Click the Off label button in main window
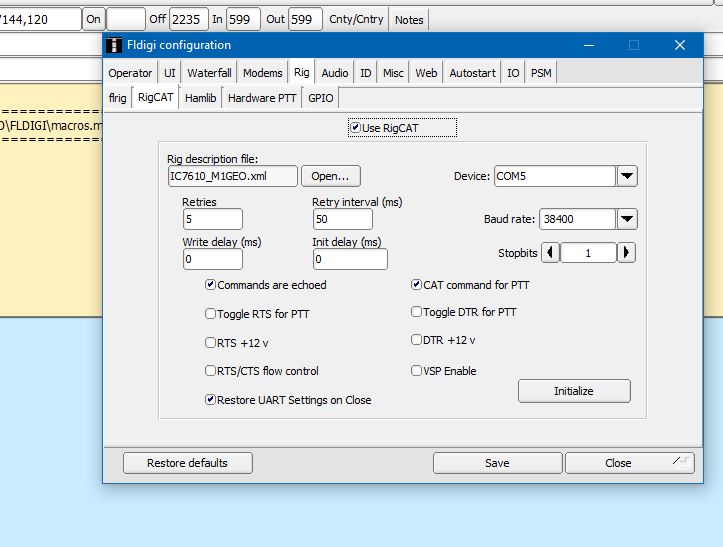Image resolution: width=723 pixels, height=547 pixels. pyautogui.click(x=158, y=19)
